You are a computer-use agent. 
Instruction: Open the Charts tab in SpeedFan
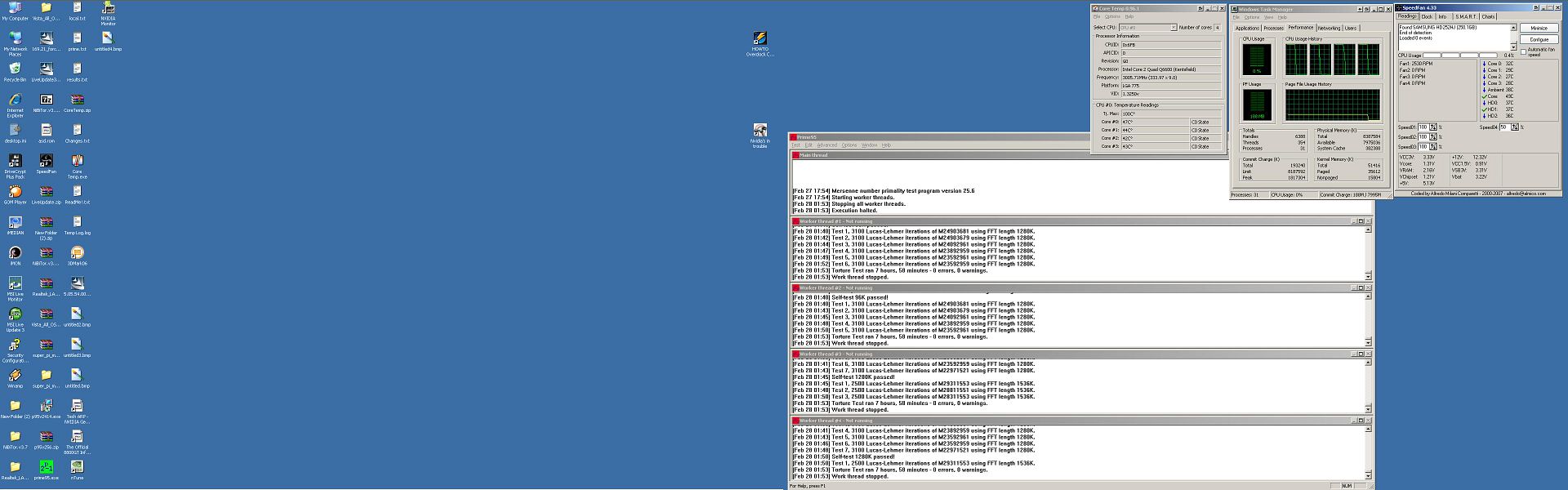(x=1489, y=16)
